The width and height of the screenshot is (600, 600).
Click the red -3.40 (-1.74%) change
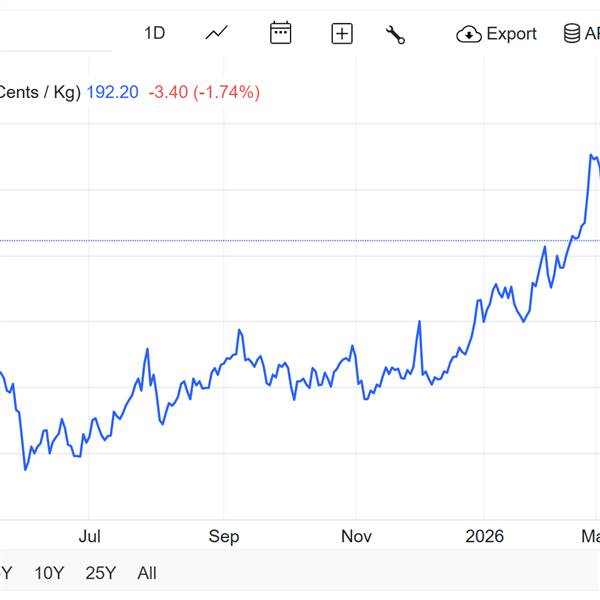click(x=204, y=92)
